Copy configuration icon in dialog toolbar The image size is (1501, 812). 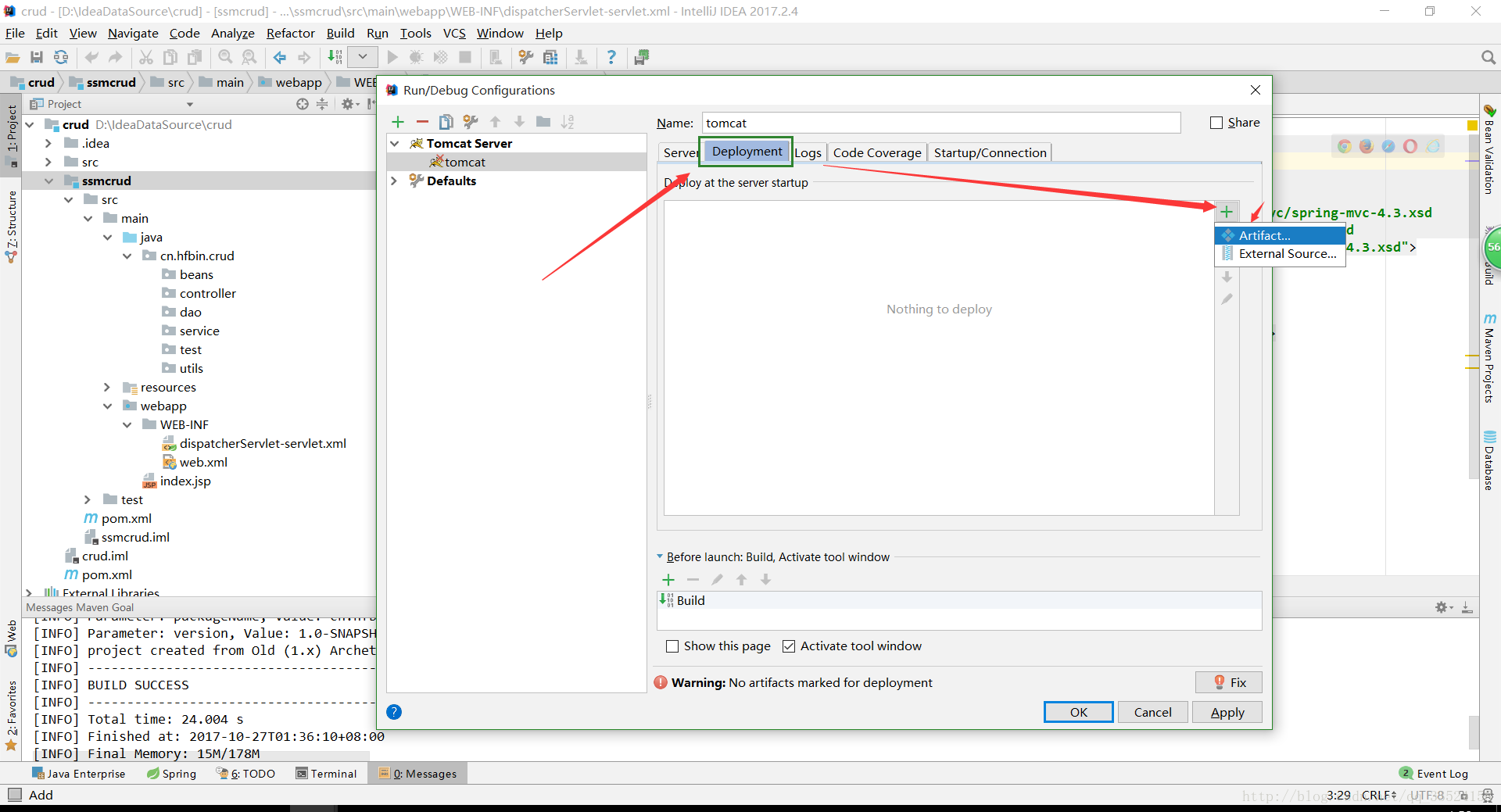[x=446, y=122]
